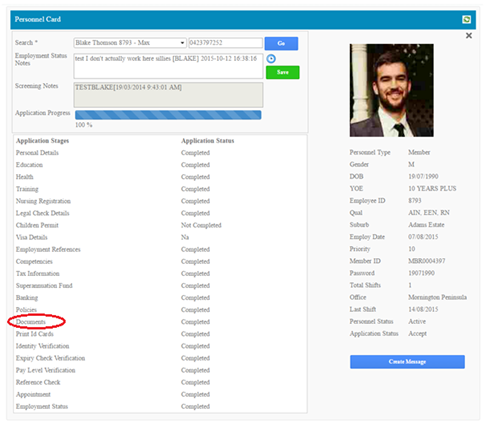Click the blue Go button
The height and width of the screenshot is (423, 485).
[x=281, y=43]
